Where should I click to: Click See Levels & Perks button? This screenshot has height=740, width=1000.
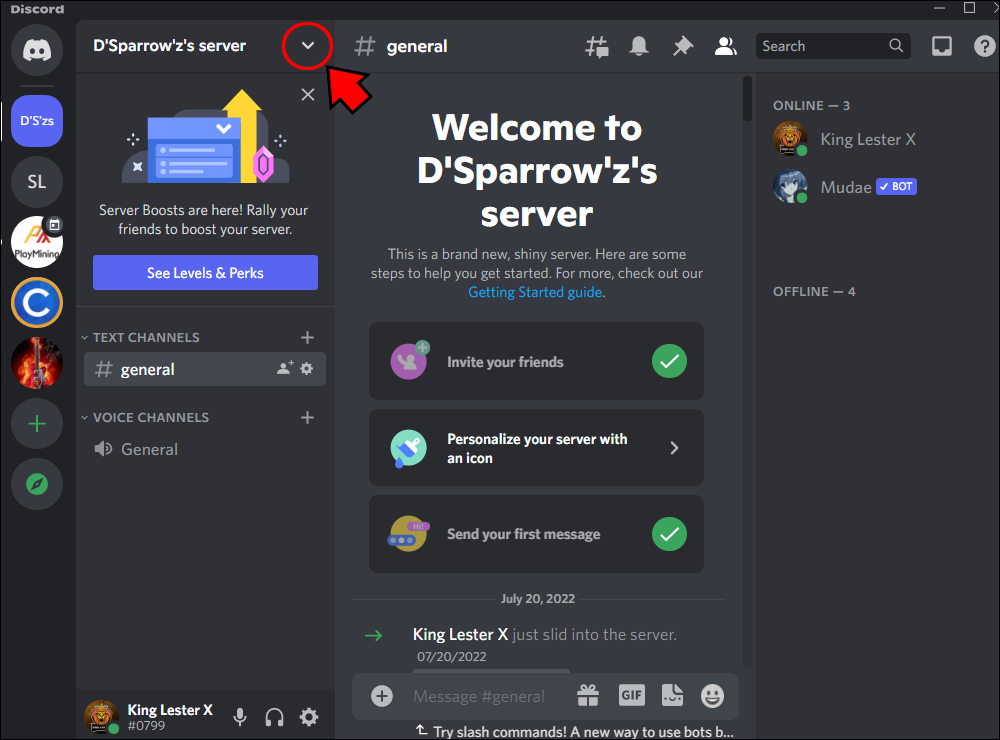pos(205,272)
